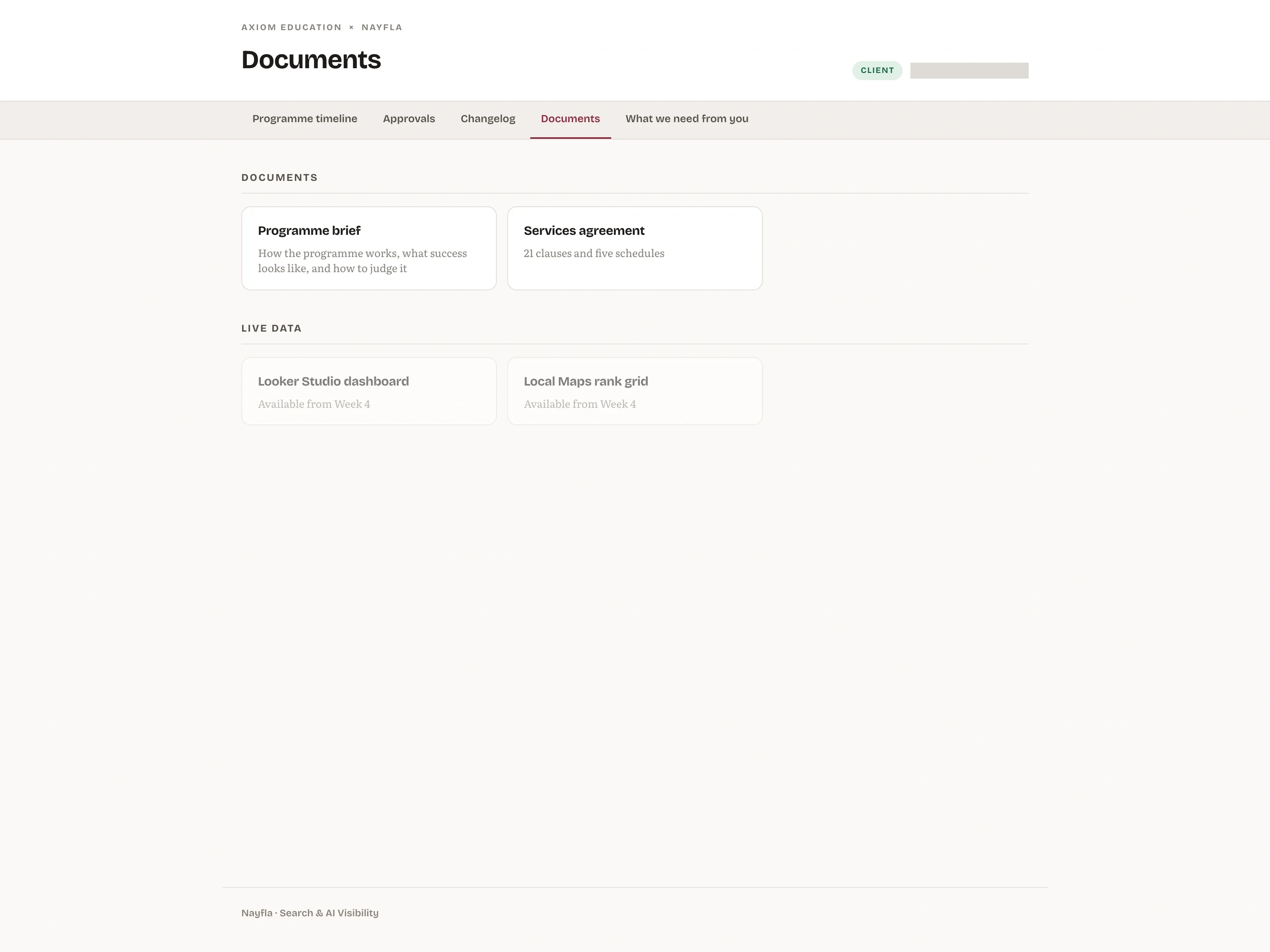
Task: Click 'How the programme works' description
Action: 362,261
